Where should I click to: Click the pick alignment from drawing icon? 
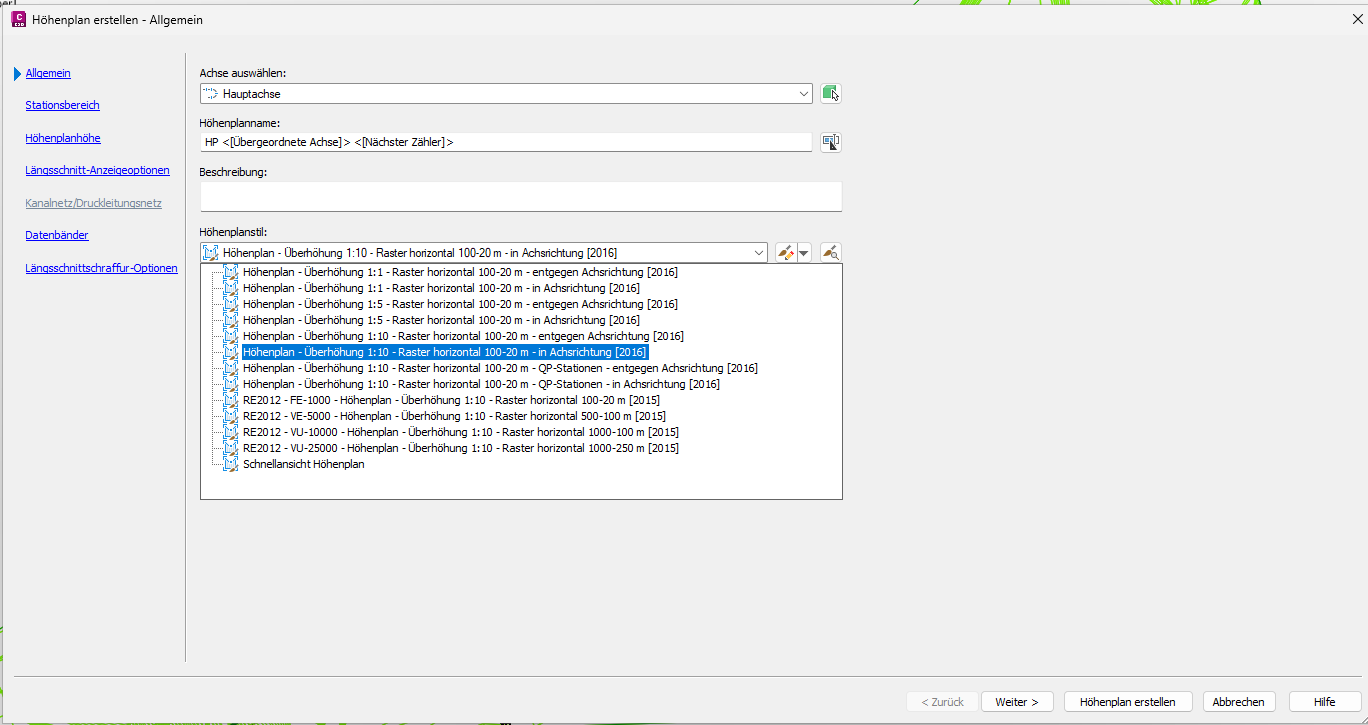(830, 93)
